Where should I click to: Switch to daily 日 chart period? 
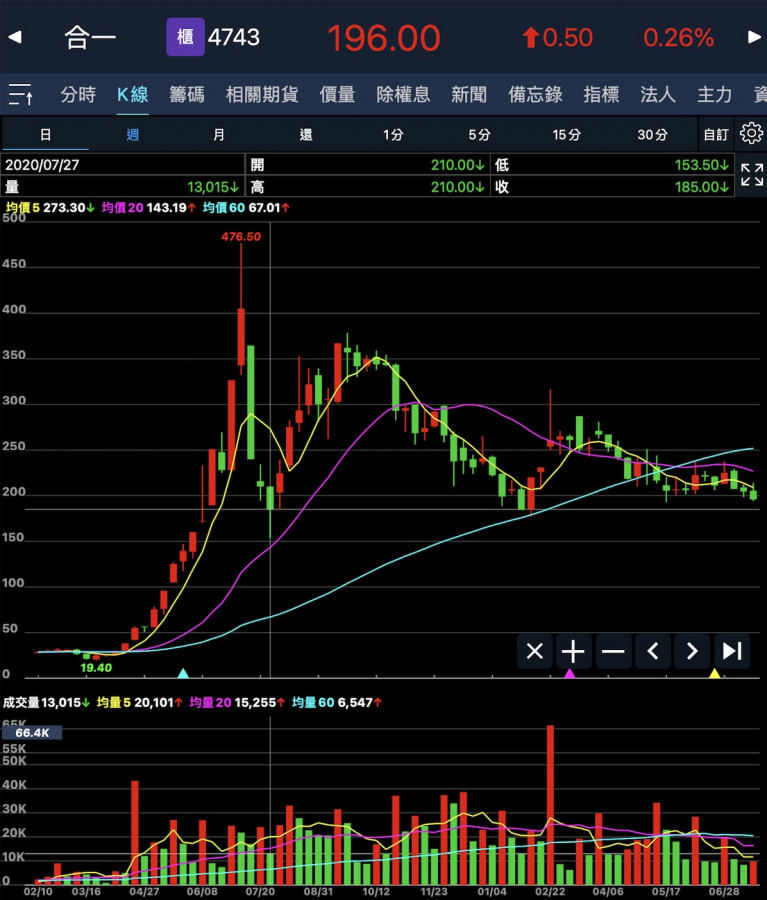(45, 134)
